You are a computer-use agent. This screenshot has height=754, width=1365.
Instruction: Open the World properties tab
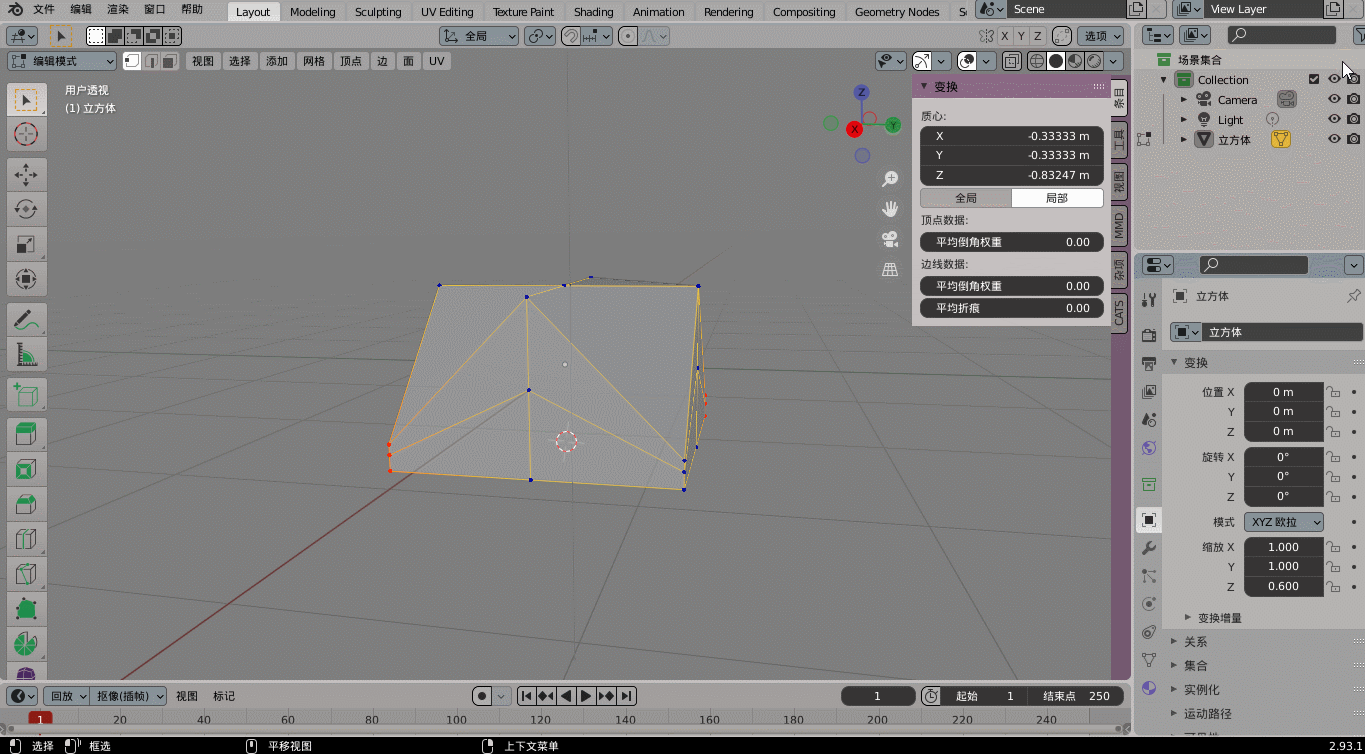(1149, 448)
